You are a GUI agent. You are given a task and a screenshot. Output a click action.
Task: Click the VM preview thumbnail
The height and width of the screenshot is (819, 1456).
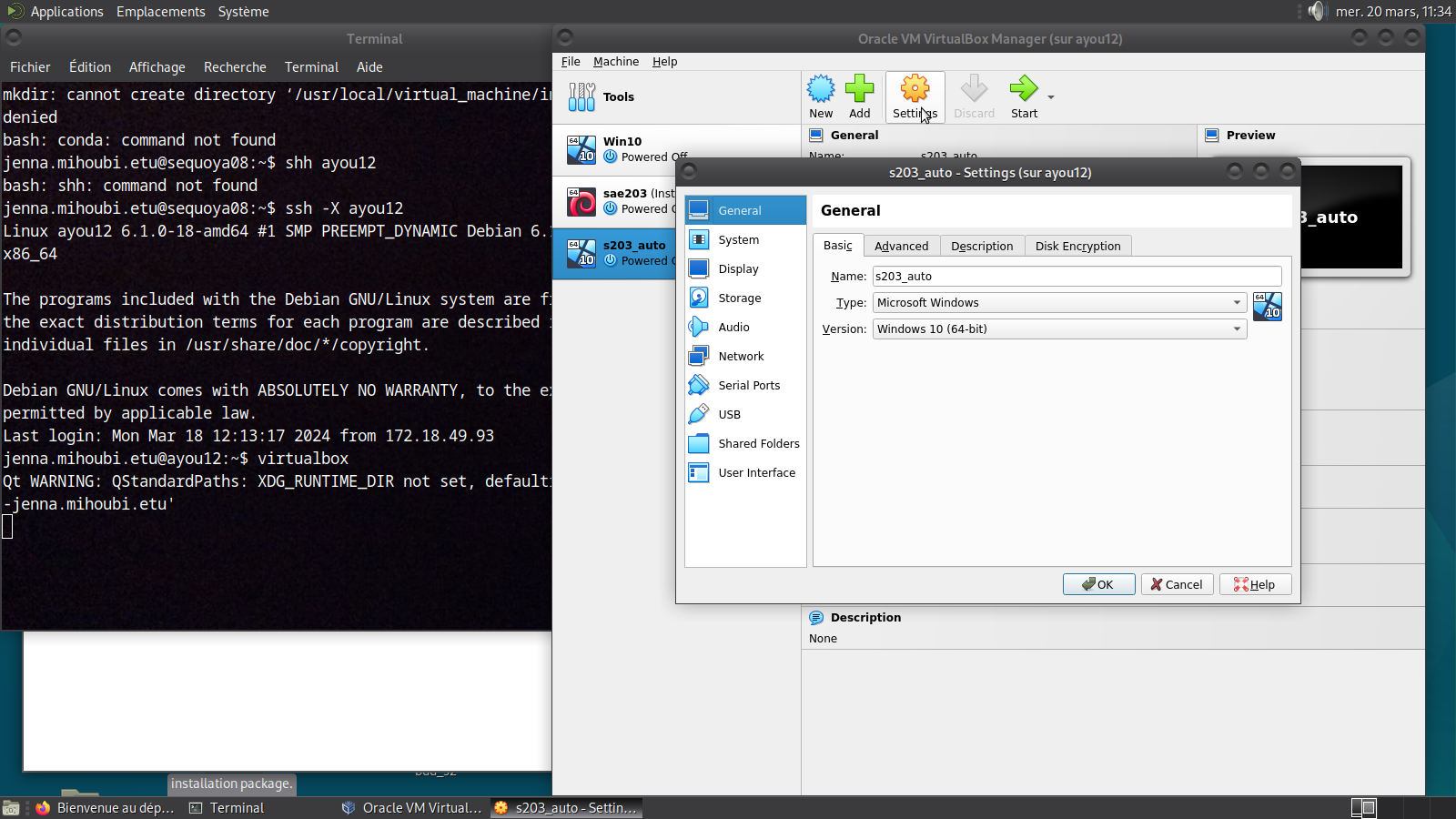1350,217
